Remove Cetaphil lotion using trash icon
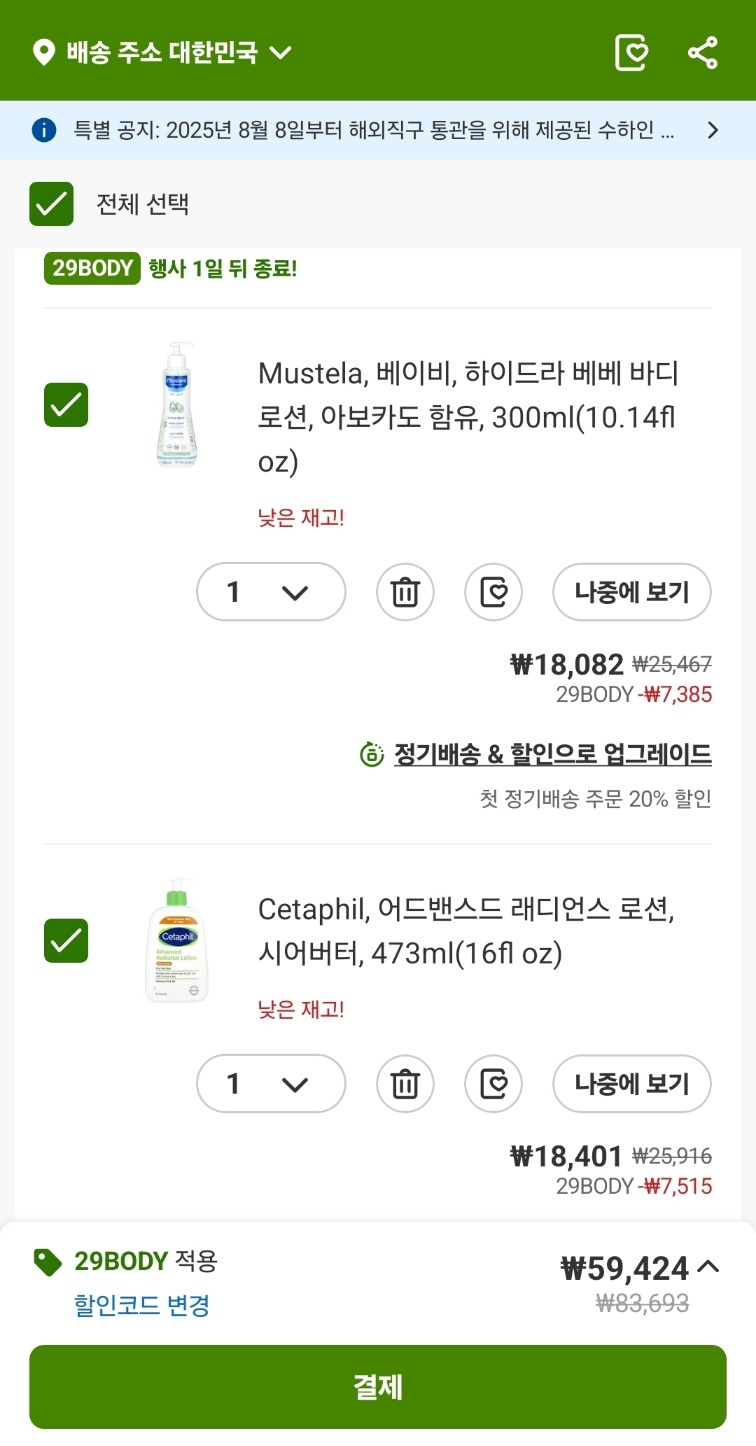This screenshot has height=1446, width=756. click(405, 1084)
